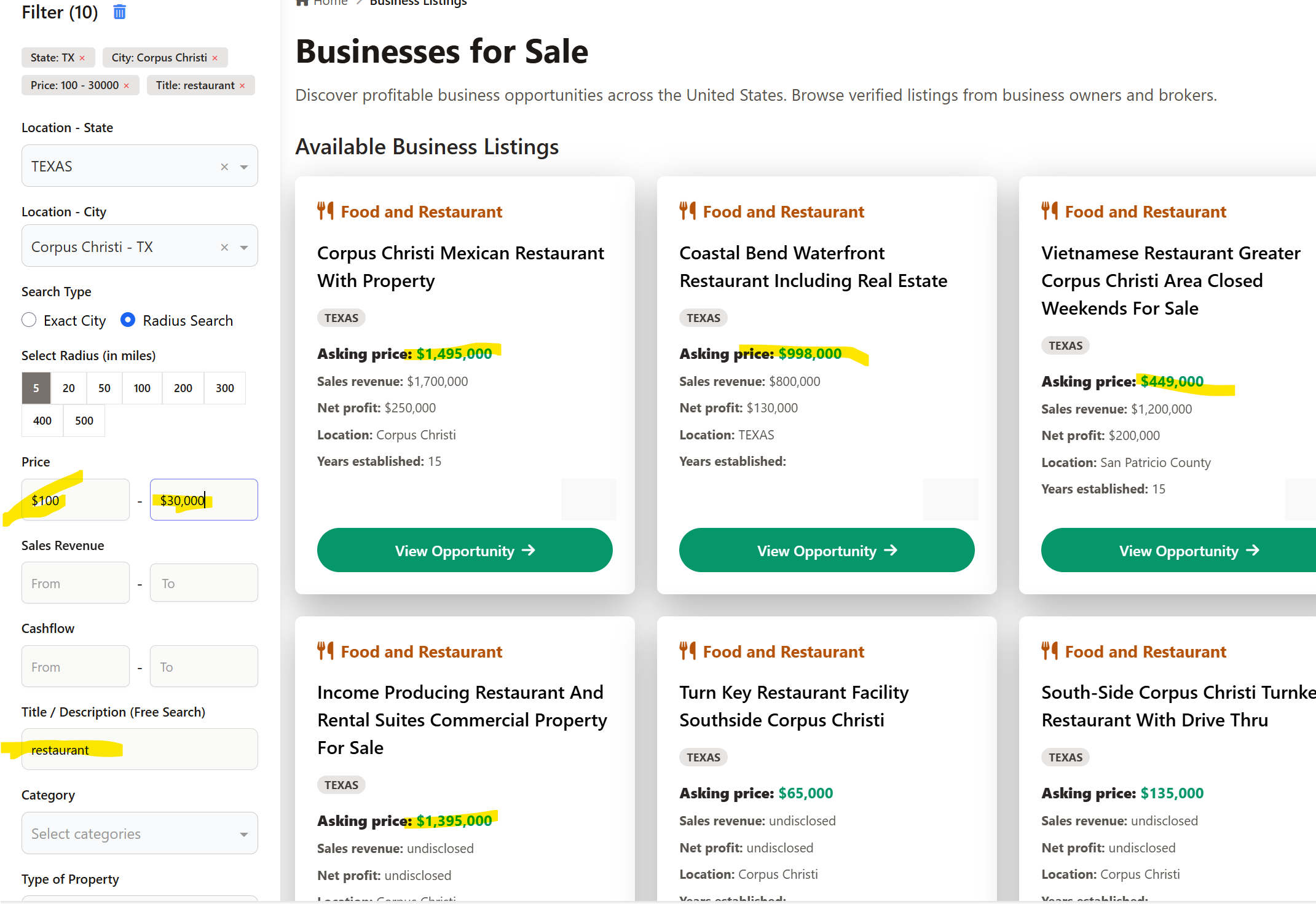Click the trash icon to clear all filters
Image resolution: width=1316 pixels, height=904 pixels.
click(x=119, y=12)
